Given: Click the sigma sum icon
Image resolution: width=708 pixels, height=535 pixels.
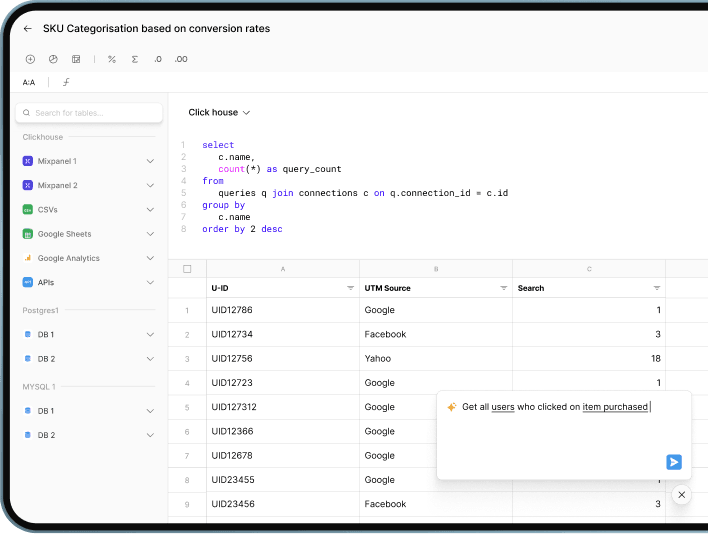Looking at the screenshot, I should 135,60.
